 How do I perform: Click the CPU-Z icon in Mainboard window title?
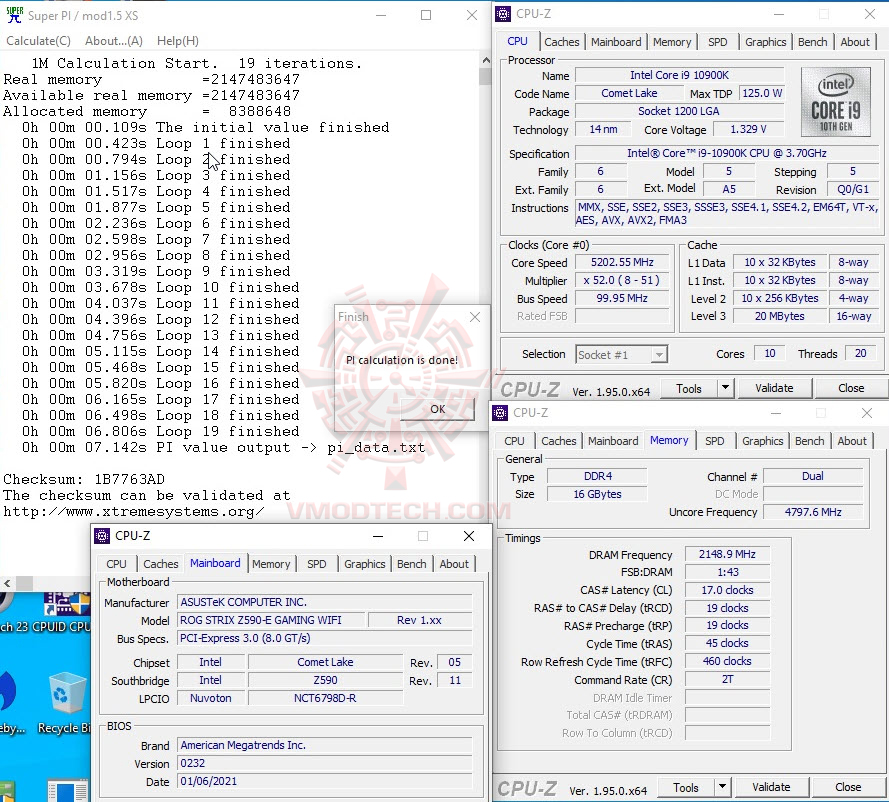click(102, 536)
